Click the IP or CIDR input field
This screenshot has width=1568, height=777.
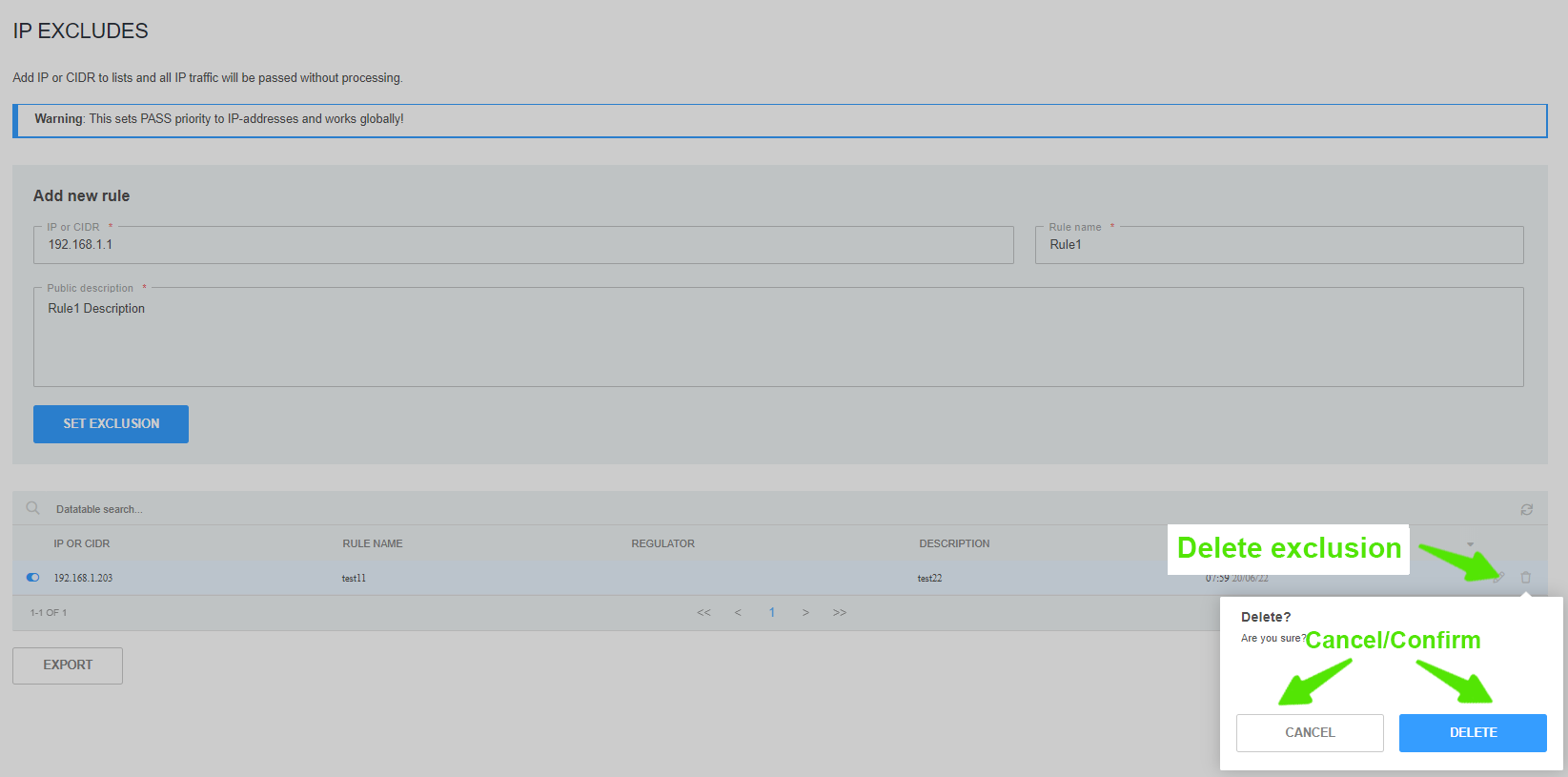(x=523, y=245)
